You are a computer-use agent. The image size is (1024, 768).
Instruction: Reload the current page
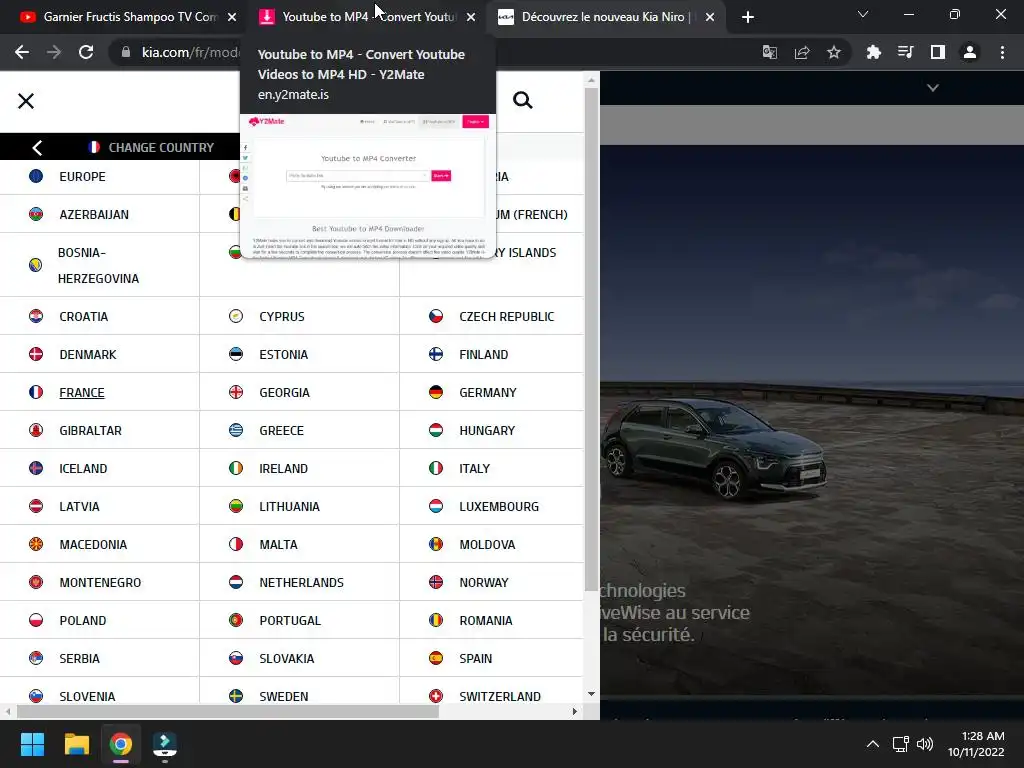(x=86, y=52)
